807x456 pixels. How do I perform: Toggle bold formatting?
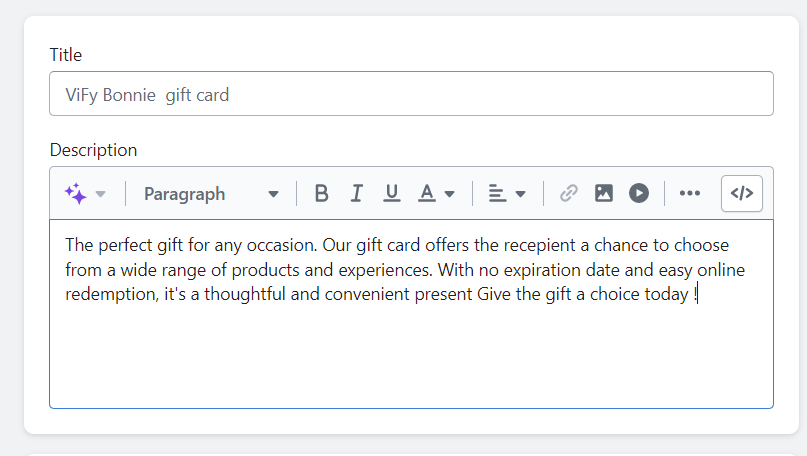[321, 194]
